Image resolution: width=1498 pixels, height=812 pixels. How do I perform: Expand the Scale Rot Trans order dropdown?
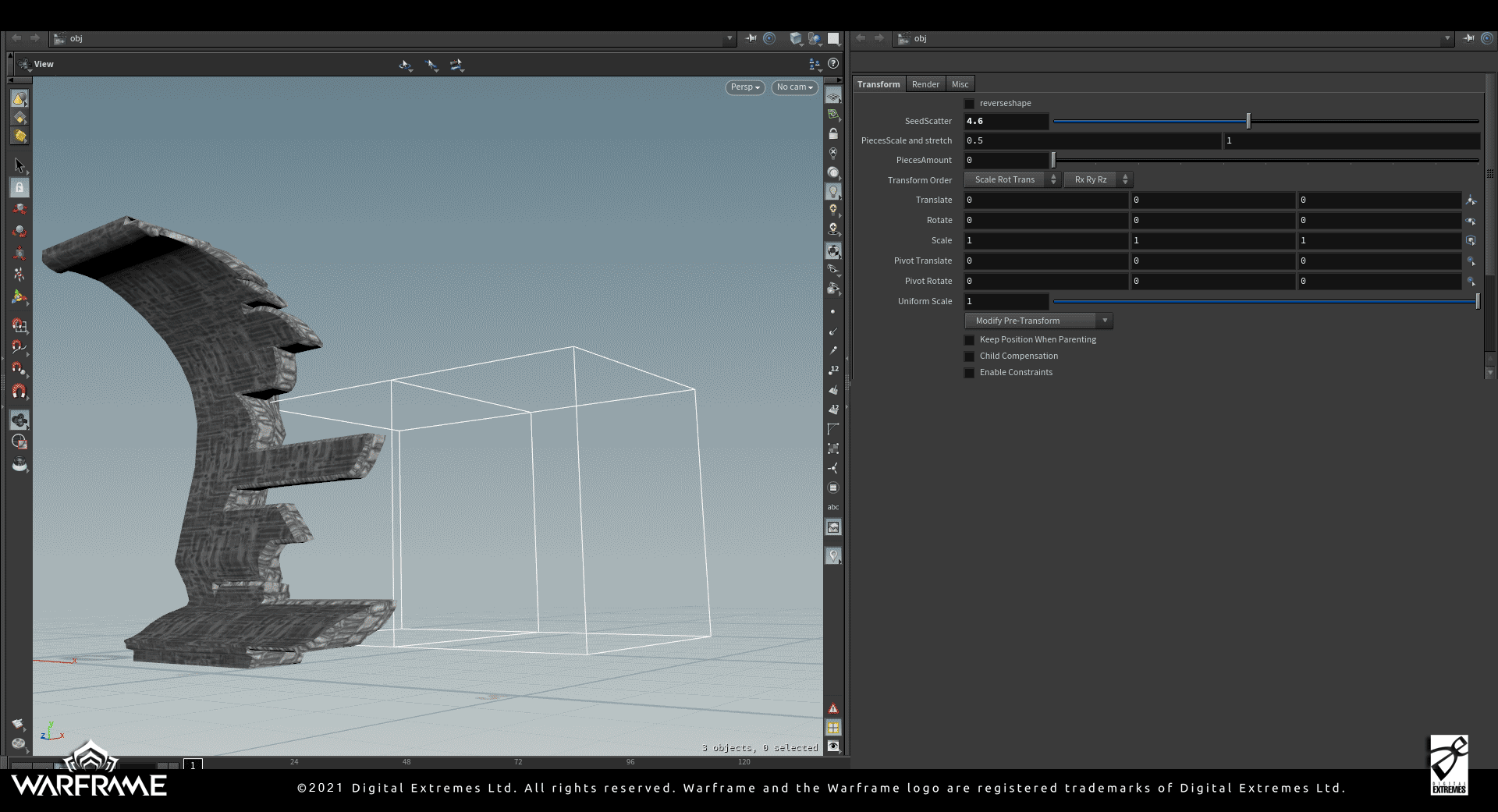click(1012, 180)
